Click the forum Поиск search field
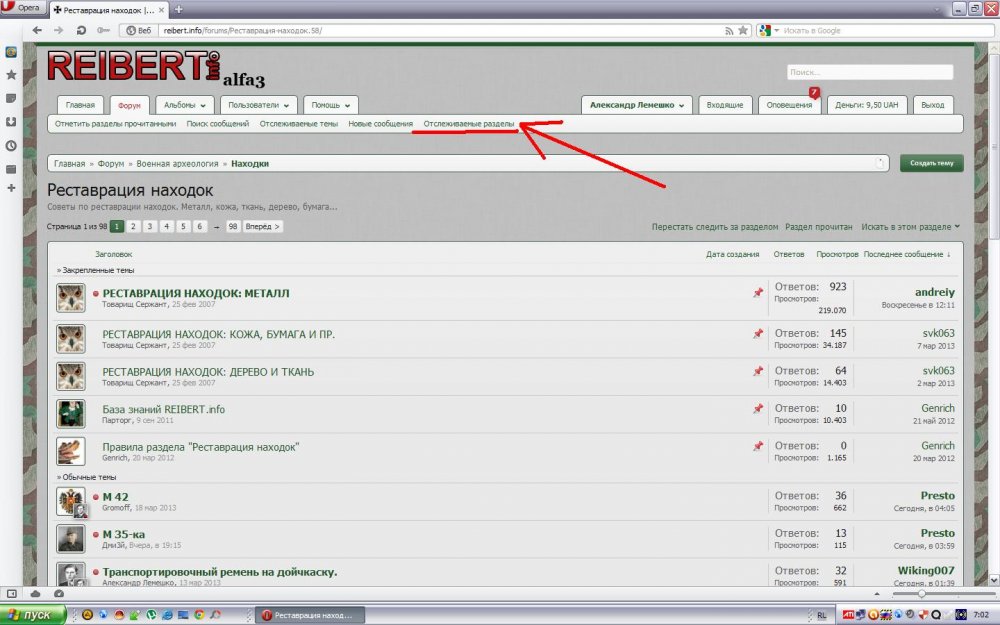This screenshot has height=625, width=1000. pos(868,72)
